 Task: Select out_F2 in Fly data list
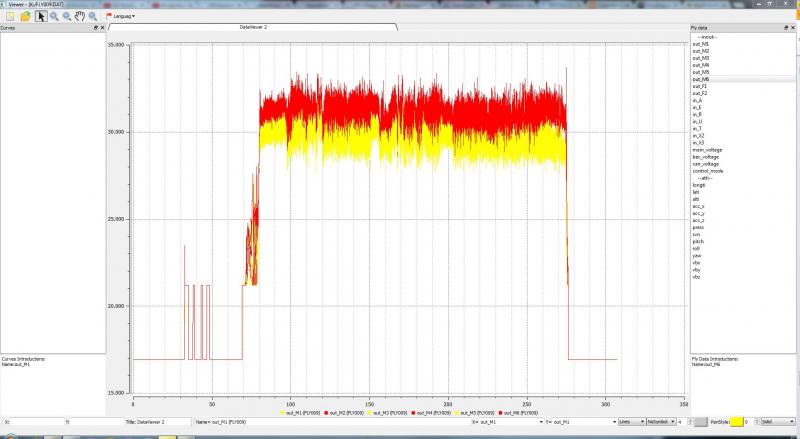(x=699, y=93)
